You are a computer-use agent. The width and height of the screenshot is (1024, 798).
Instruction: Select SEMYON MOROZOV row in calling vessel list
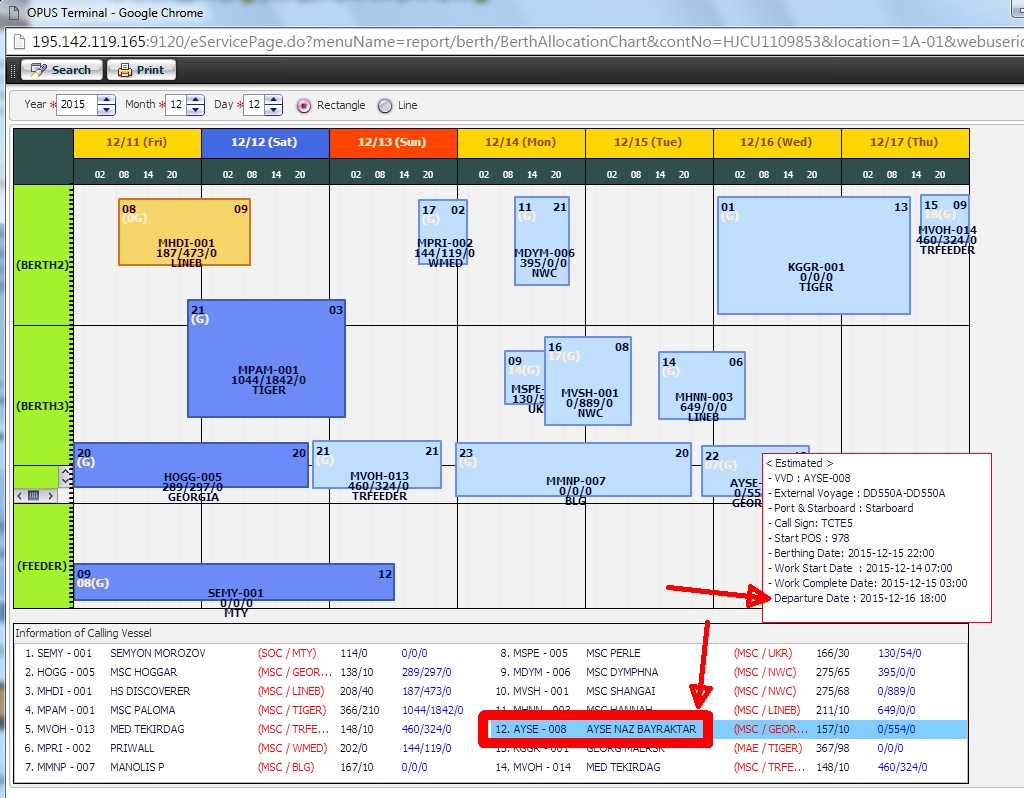[x=157, y=653]
